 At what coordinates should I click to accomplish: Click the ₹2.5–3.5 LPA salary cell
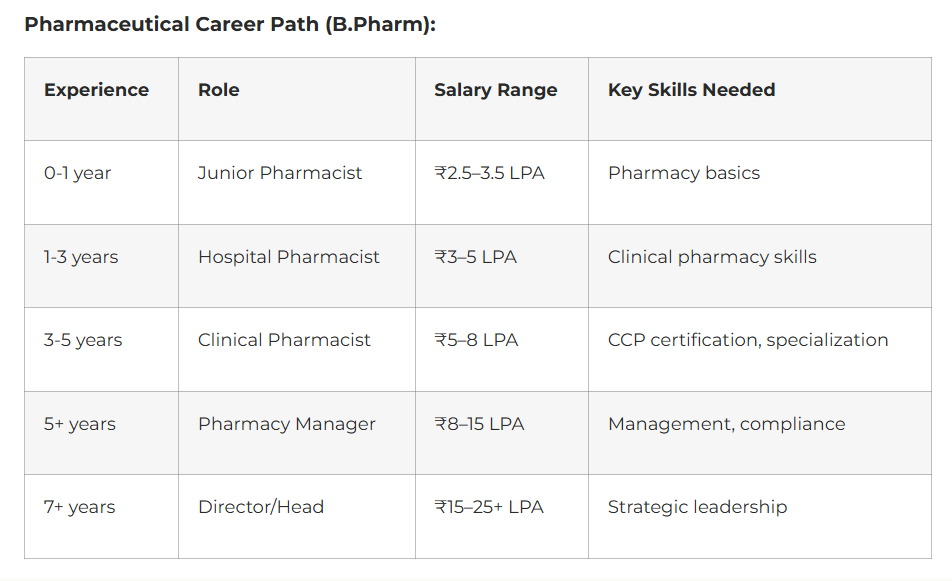pyautogui.click(x=490, y=173)
